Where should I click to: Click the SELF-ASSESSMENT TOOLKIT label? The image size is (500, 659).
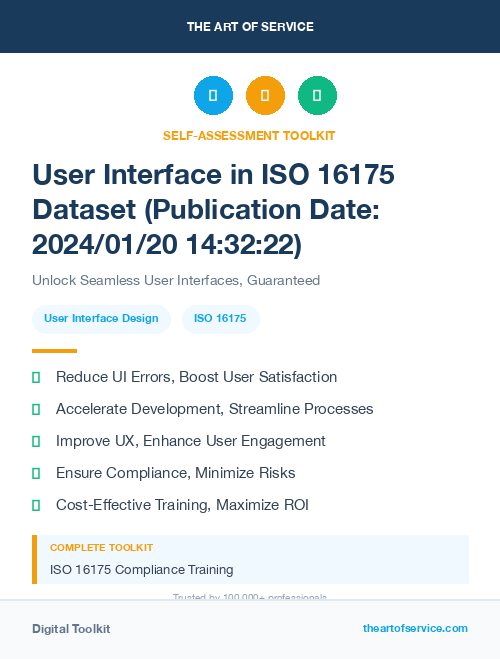[x=249, y=136]
